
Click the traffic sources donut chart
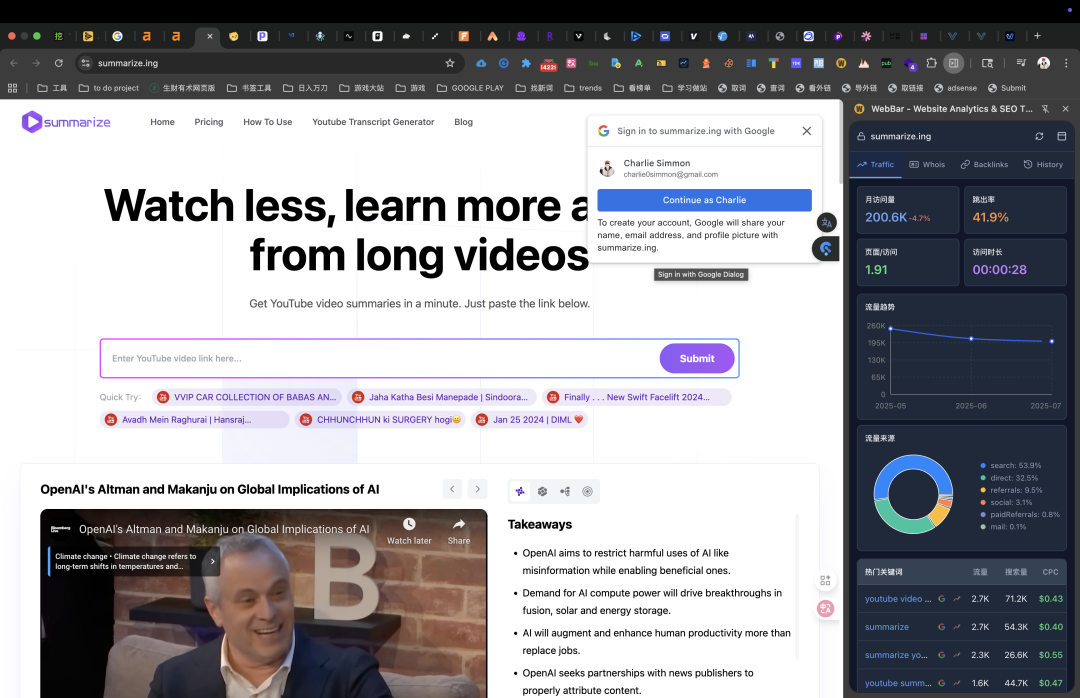tap(913, 494)
